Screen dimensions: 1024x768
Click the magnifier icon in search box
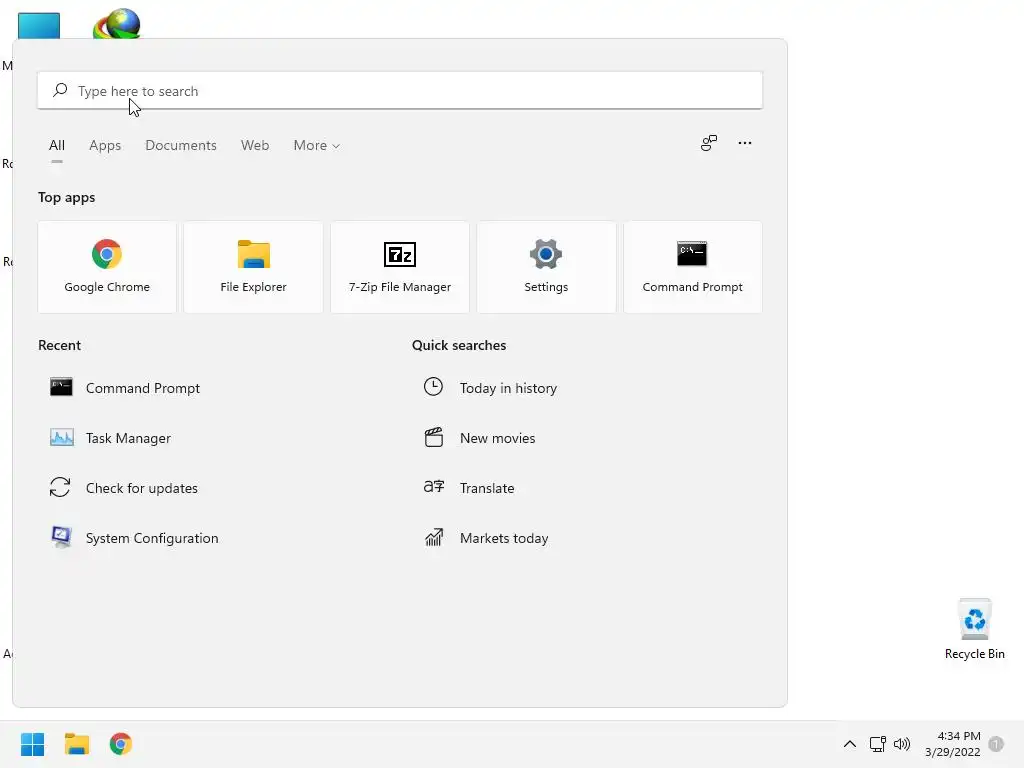pos(60,90)
